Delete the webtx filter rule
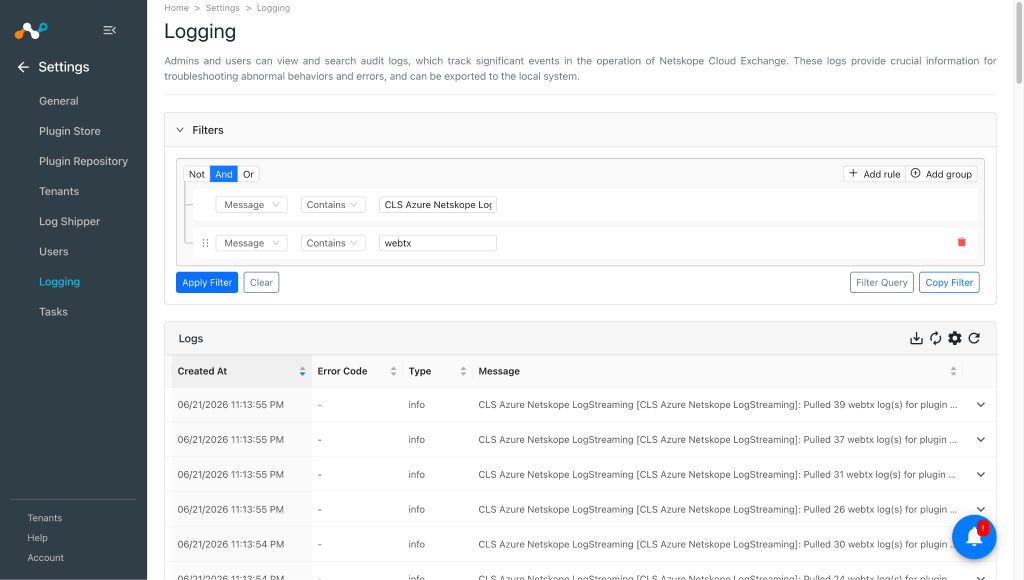 coord(961,242)
